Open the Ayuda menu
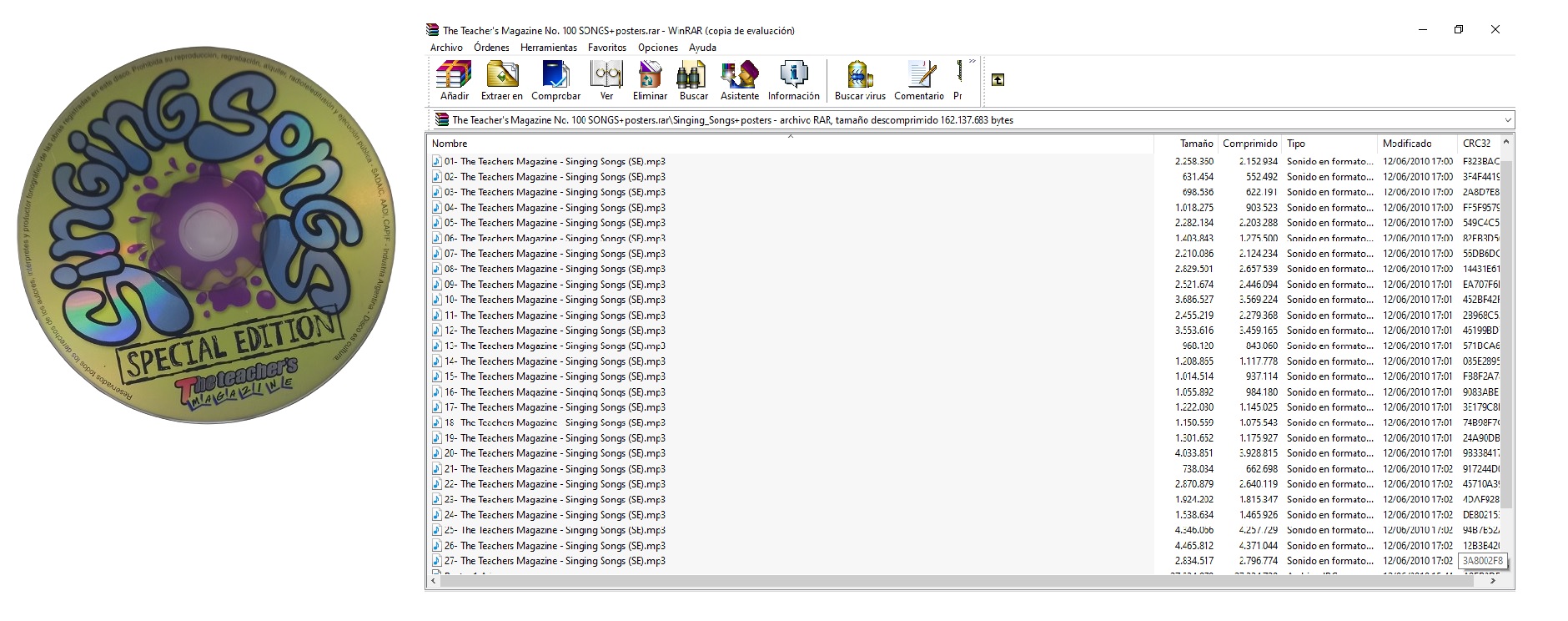The width and height of the screenshot is (1568, 621). [x=702, y=48]
